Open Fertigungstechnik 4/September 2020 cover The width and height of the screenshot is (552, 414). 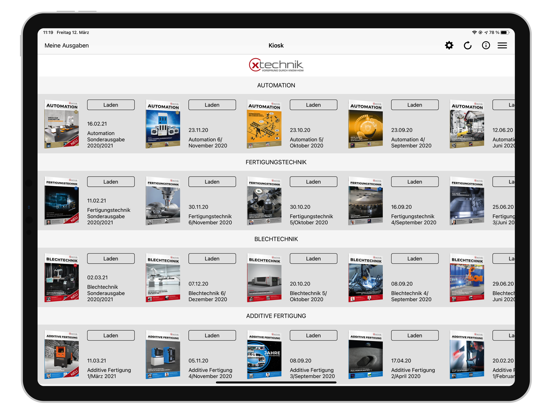coord(366,201)
